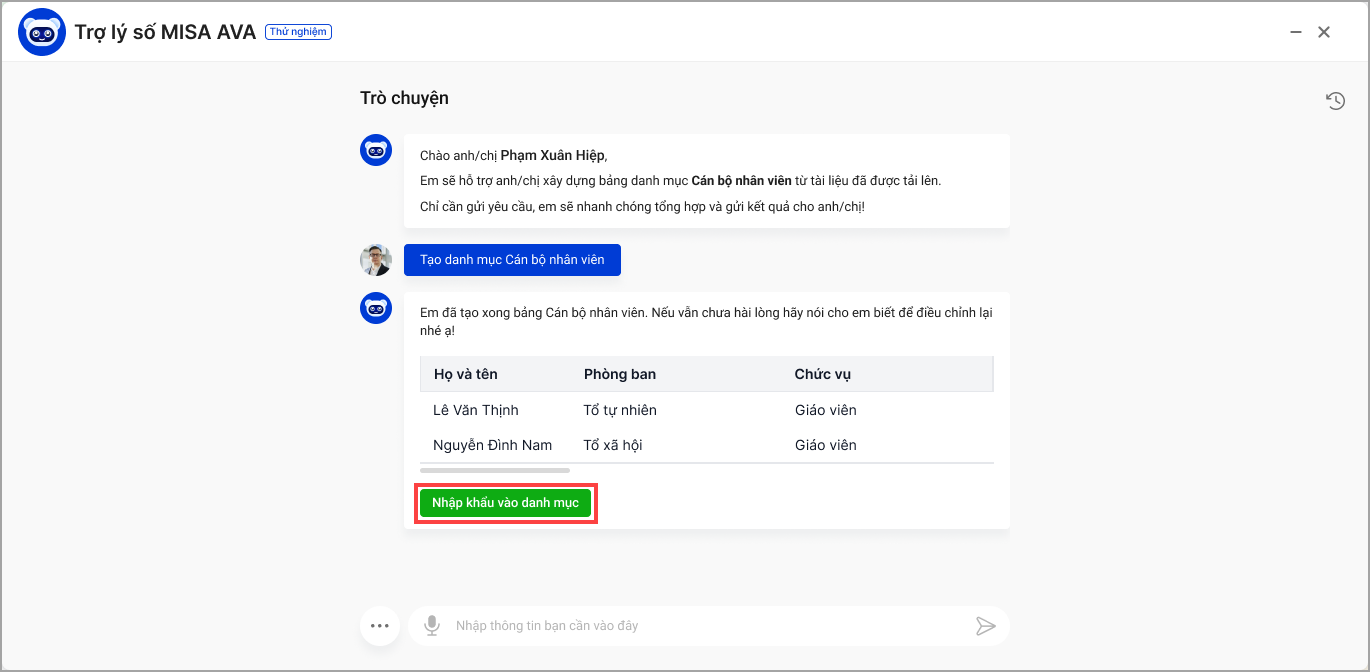
Task: Open the chat history icon
Action: click(x=1335, y=100)
